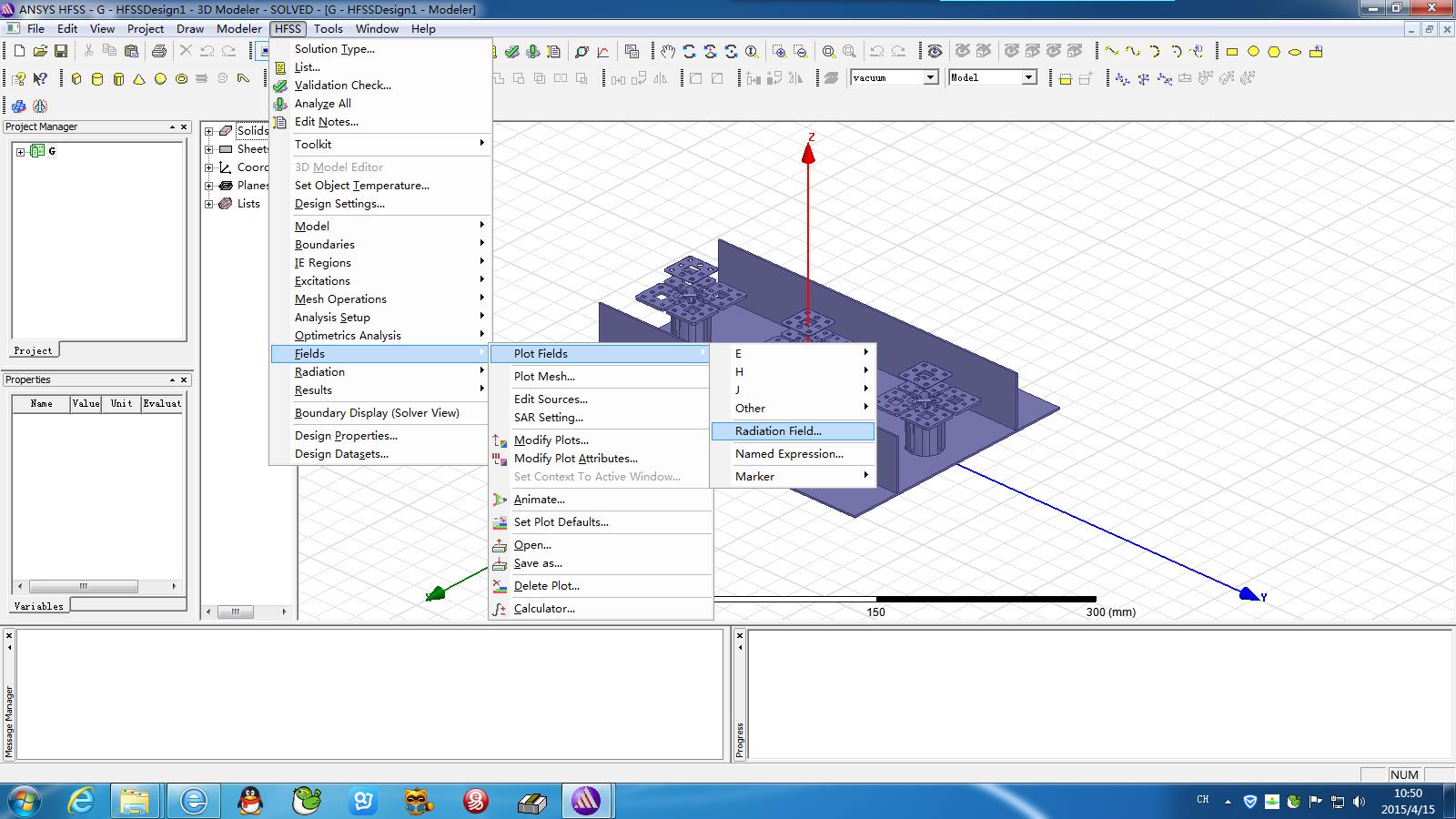Expand the Coordinate Systems tree node
1456x819 pixels.
tap(208, 167)
